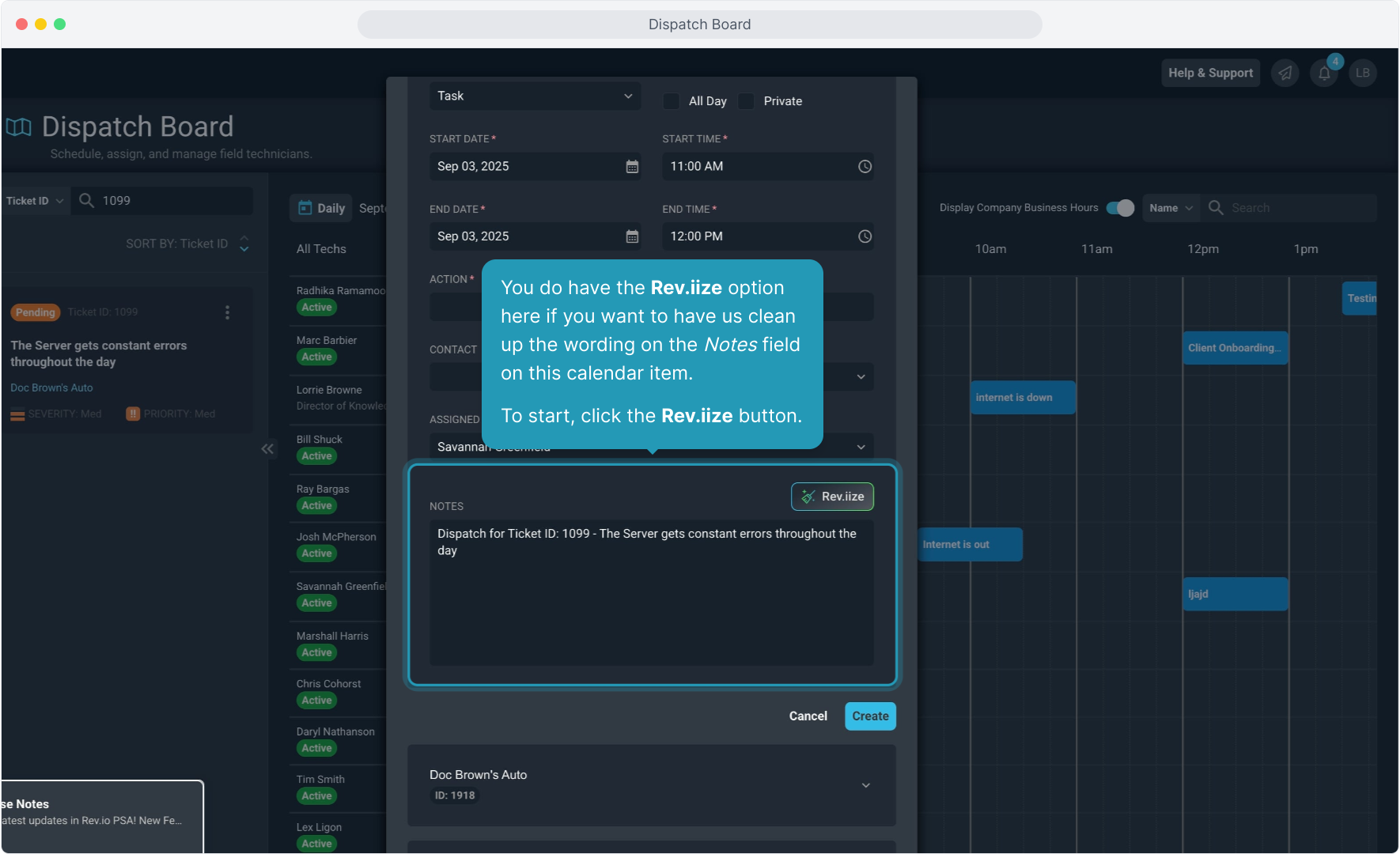Screen dimensions: 1400x854
Task: Open the Task type dropdown
Action: pos(535,96)
